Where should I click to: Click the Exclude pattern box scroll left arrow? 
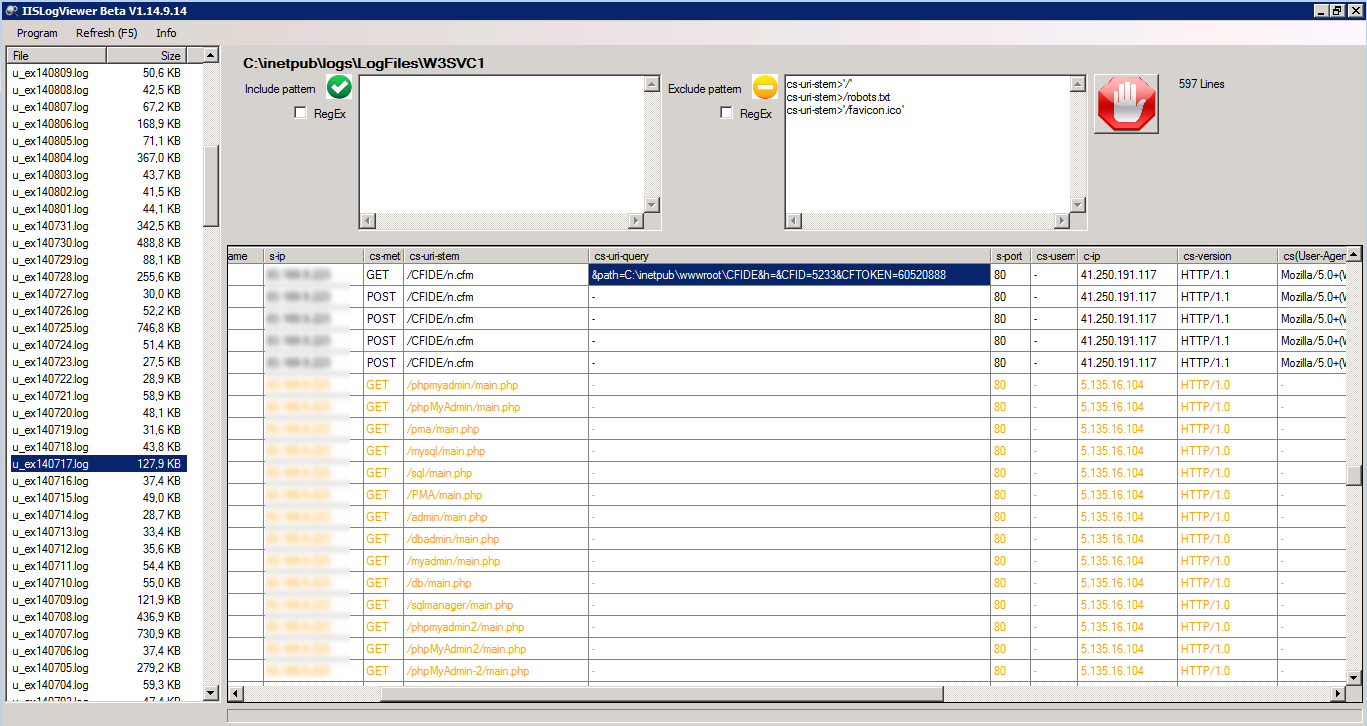pyautogui.click(x=793, y=221)
